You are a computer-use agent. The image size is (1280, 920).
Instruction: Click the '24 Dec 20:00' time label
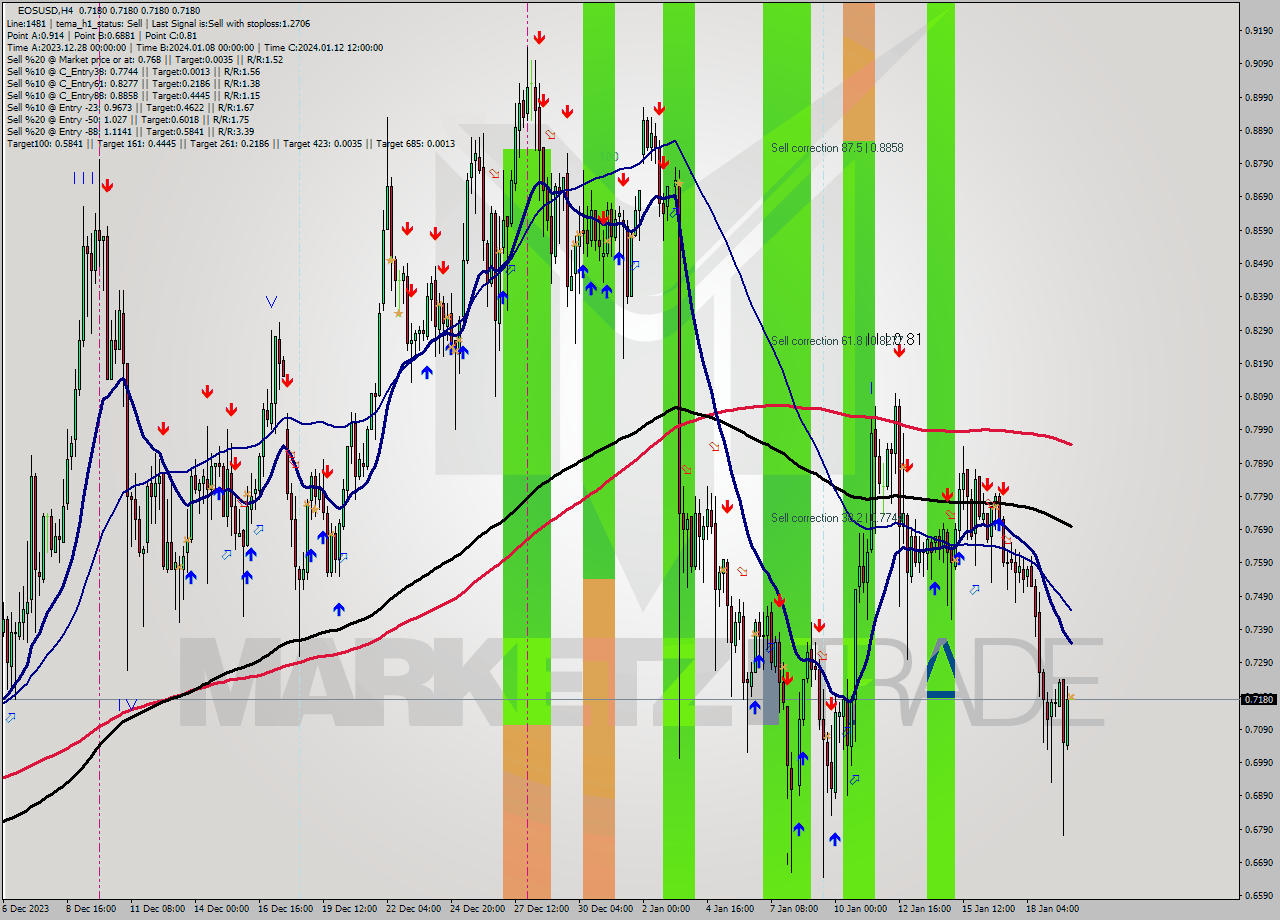coord(476,909)
